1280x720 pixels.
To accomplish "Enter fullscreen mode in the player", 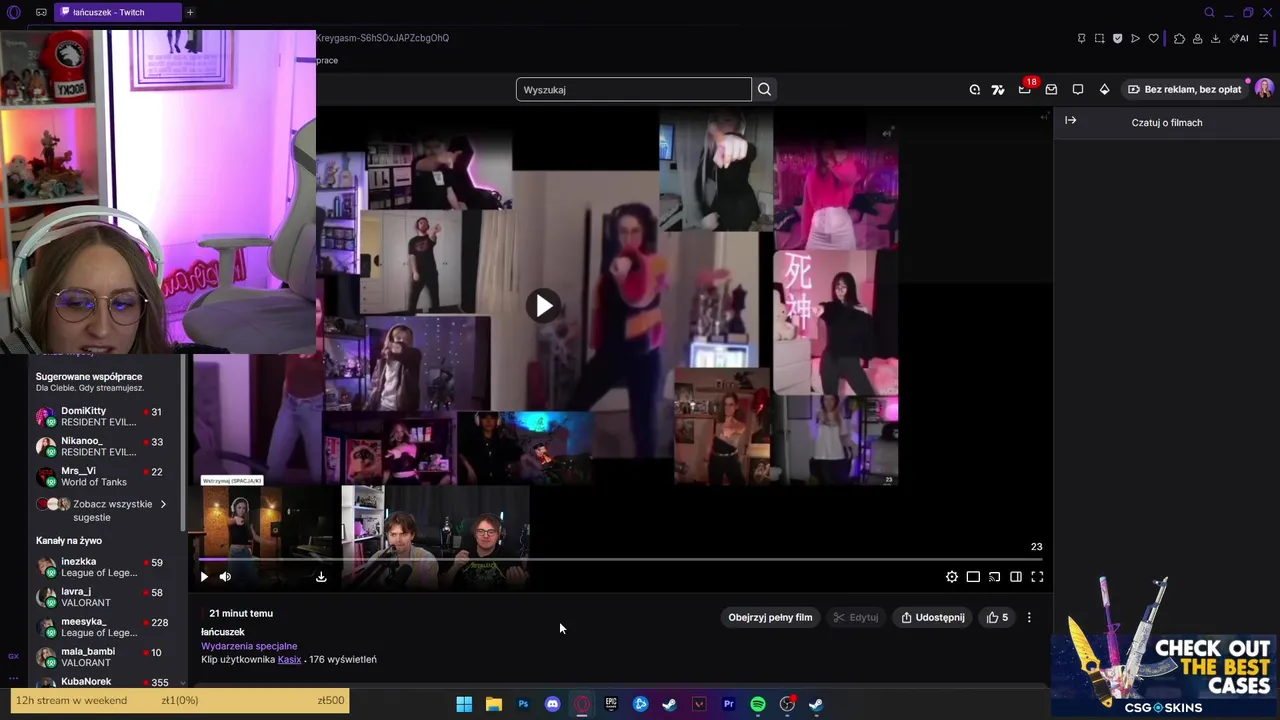I will click(1037, 577).
